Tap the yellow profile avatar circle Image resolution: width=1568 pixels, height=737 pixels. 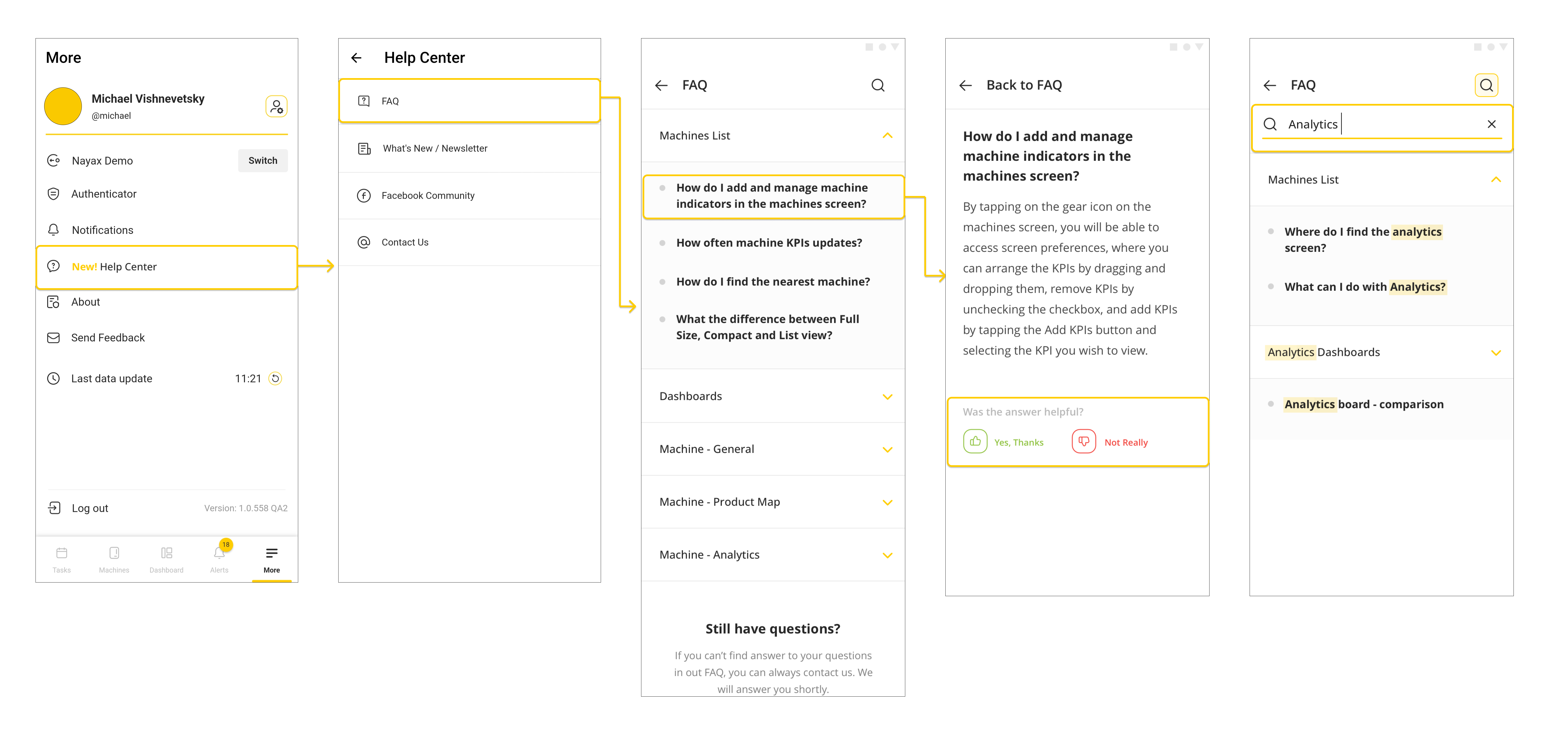tap(63, 106)
